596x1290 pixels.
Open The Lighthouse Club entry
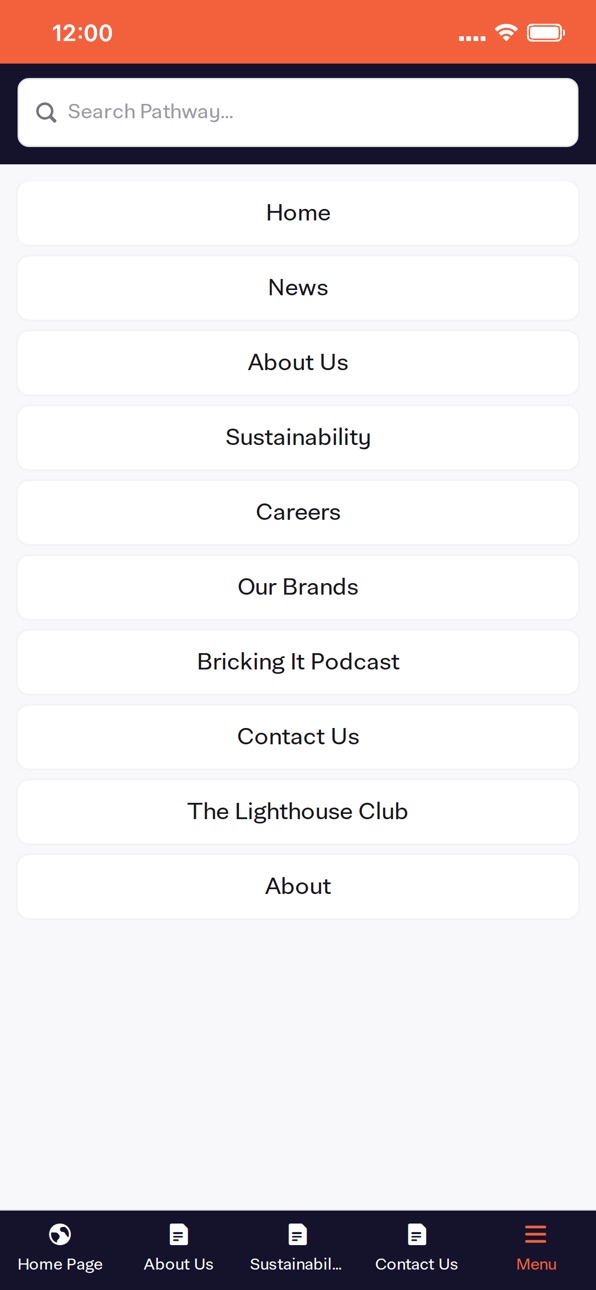click(x=298, y=811)
